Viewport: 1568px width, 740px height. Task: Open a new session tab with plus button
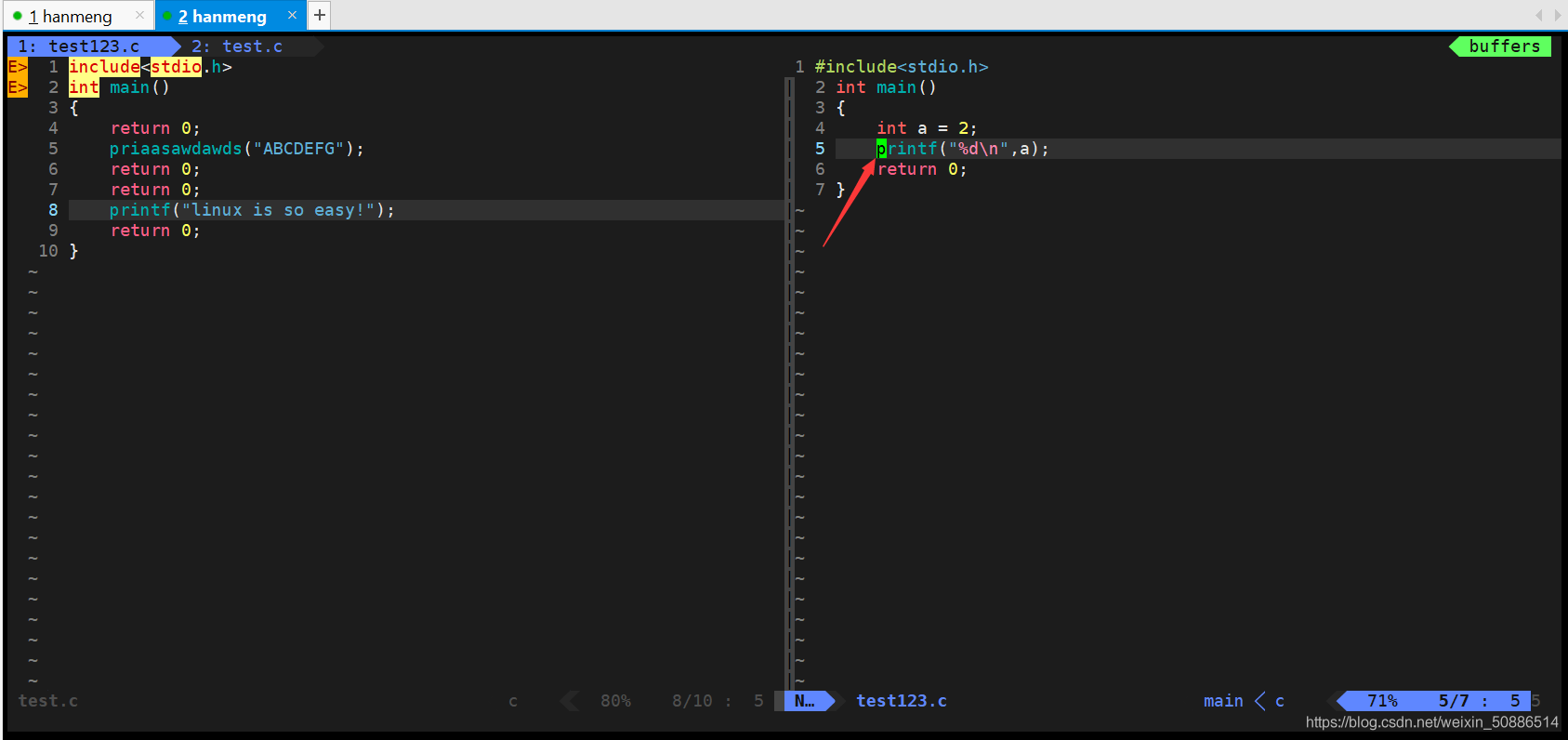[x=319, y=15]
